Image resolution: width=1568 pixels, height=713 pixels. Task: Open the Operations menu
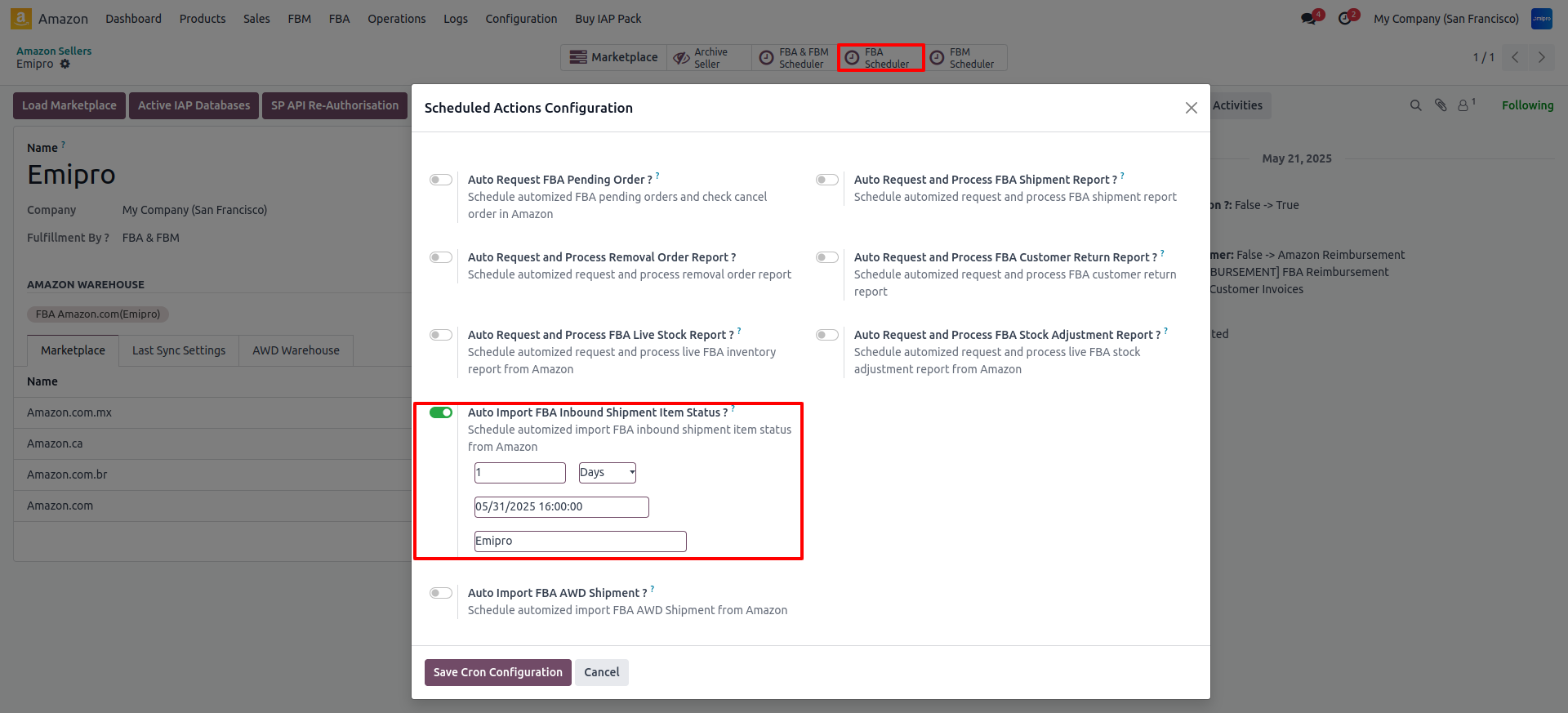click(x=396, y=19)
